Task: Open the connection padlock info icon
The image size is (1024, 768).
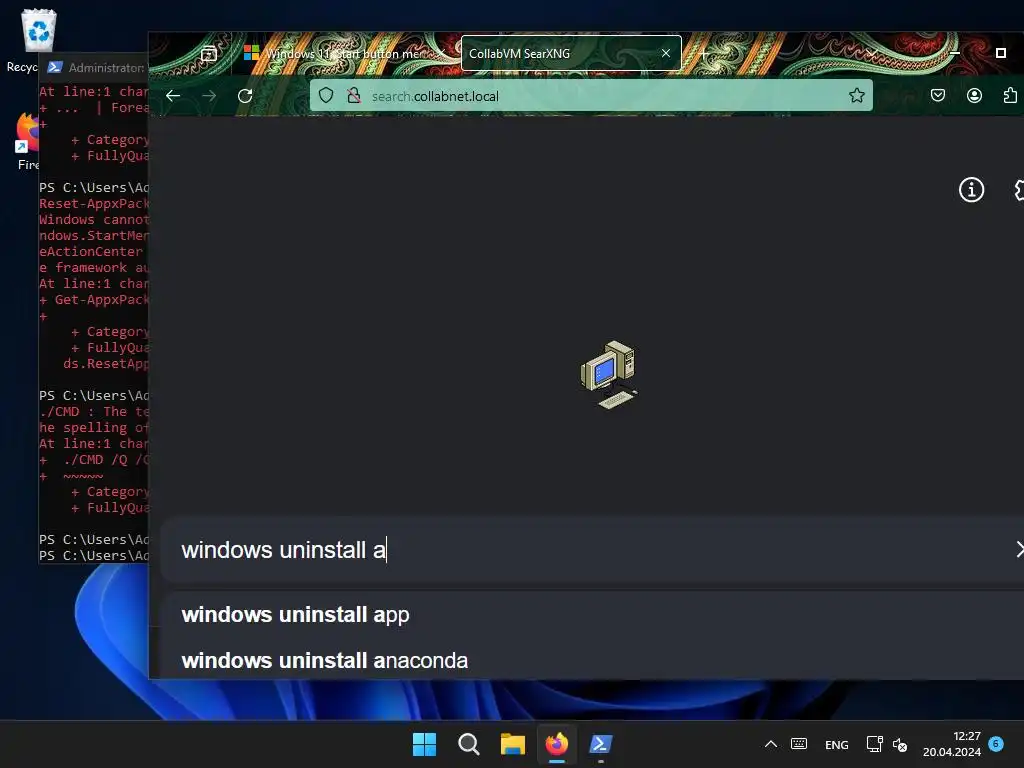Action: (354, 96)
